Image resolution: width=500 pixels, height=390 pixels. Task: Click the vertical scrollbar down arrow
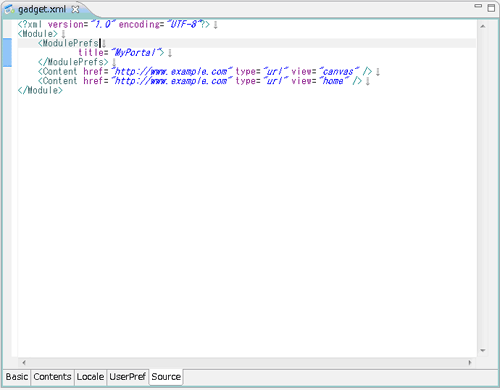(x=483, y=350)
